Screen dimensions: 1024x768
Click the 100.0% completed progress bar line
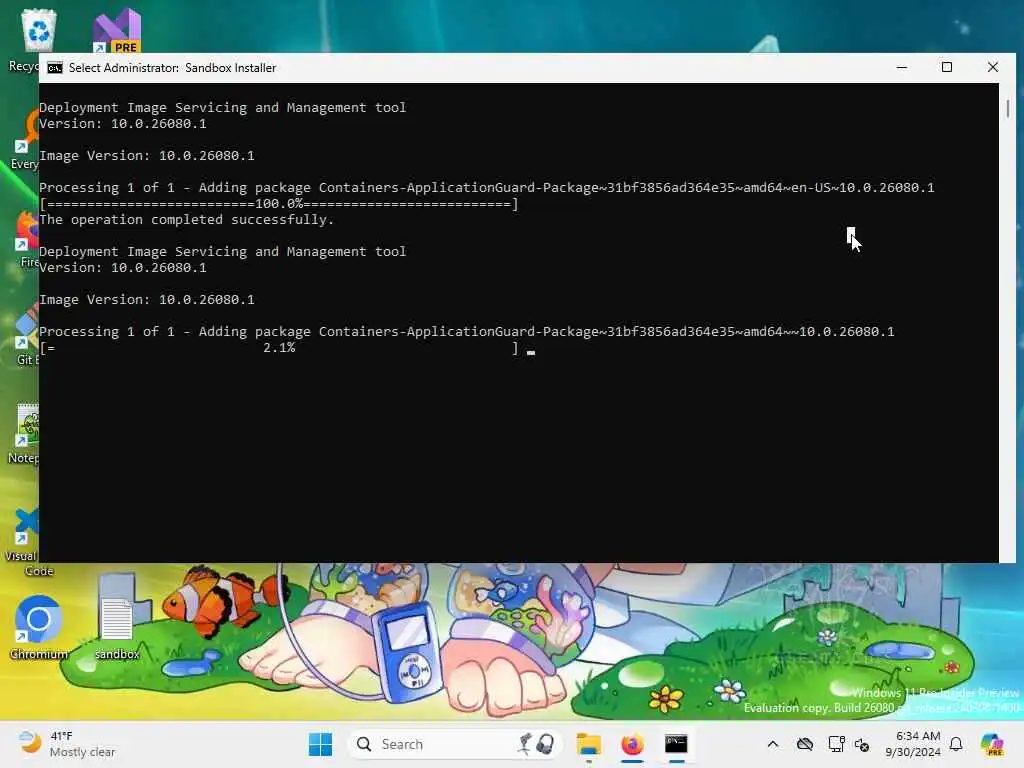[x=279, y=204]
